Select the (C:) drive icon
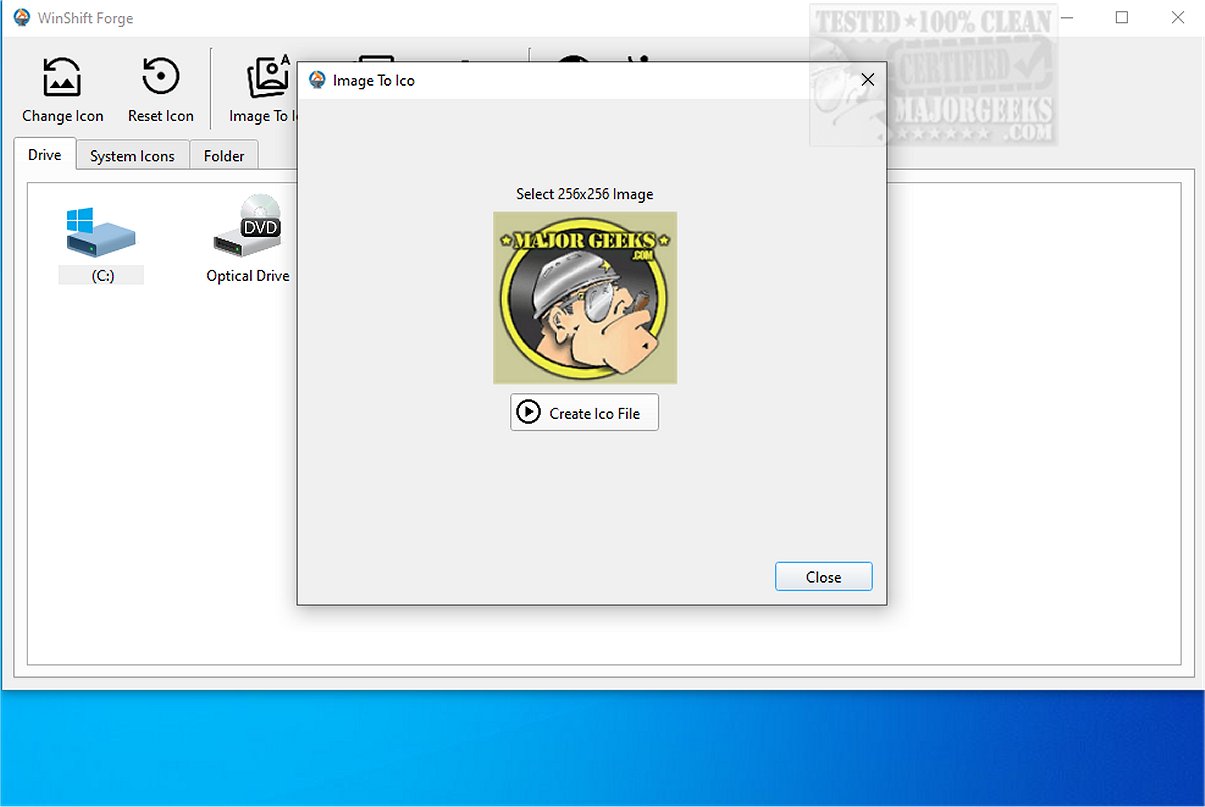Viewport: 1205px width, 807px height. tap(101, 232)
